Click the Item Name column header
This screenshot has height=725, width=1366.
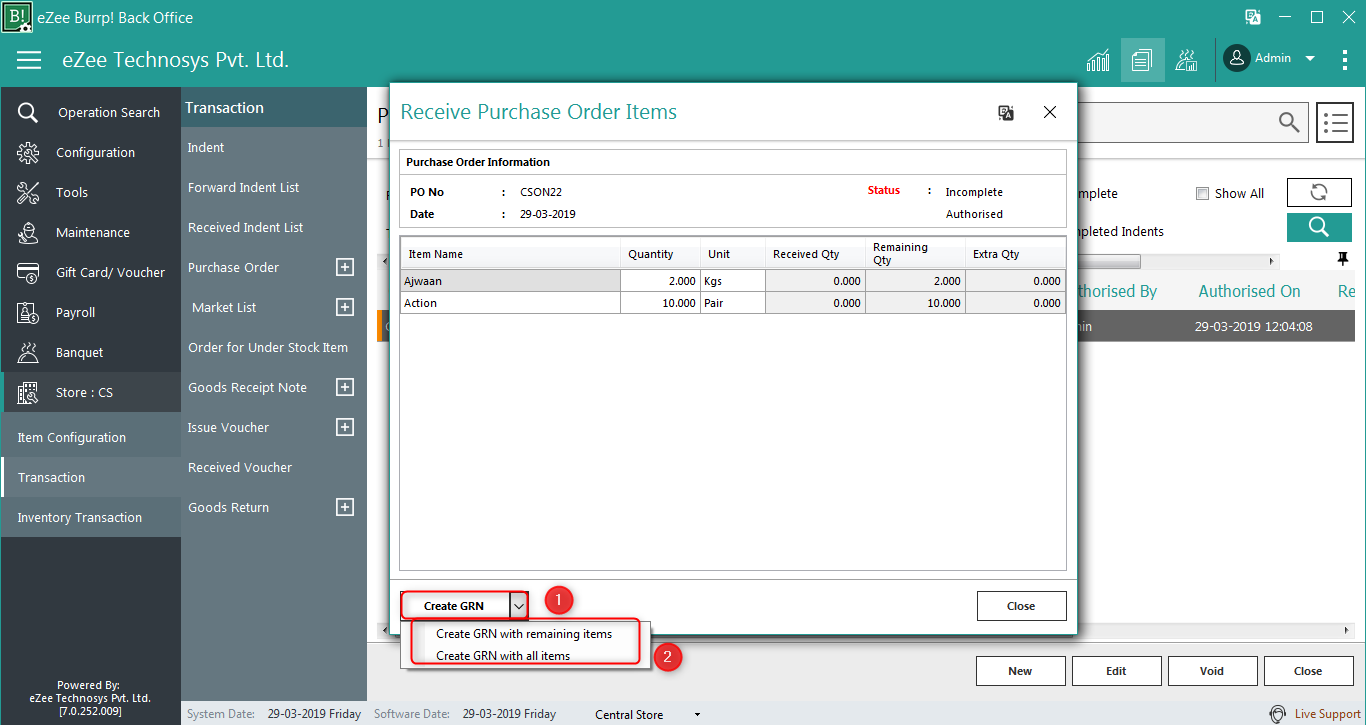click(510, 254)
